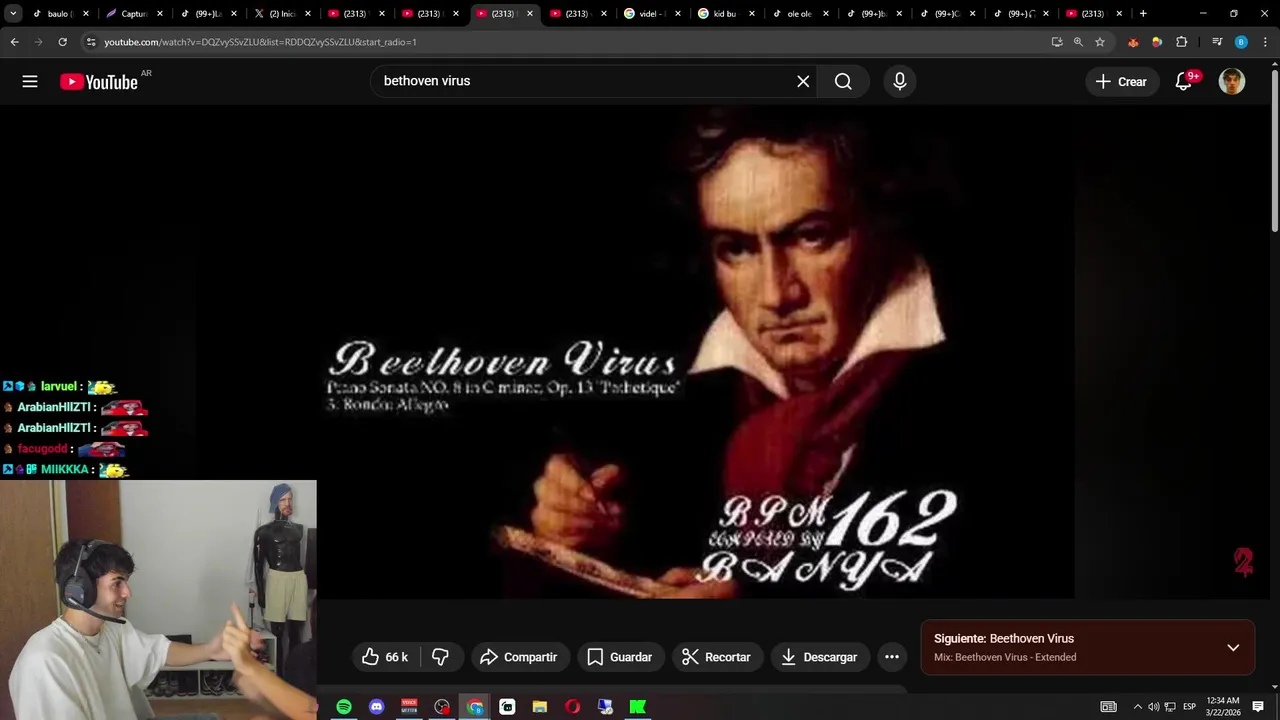Switch to the Captur tab
1280x720 pixels.
coord(134,14)
